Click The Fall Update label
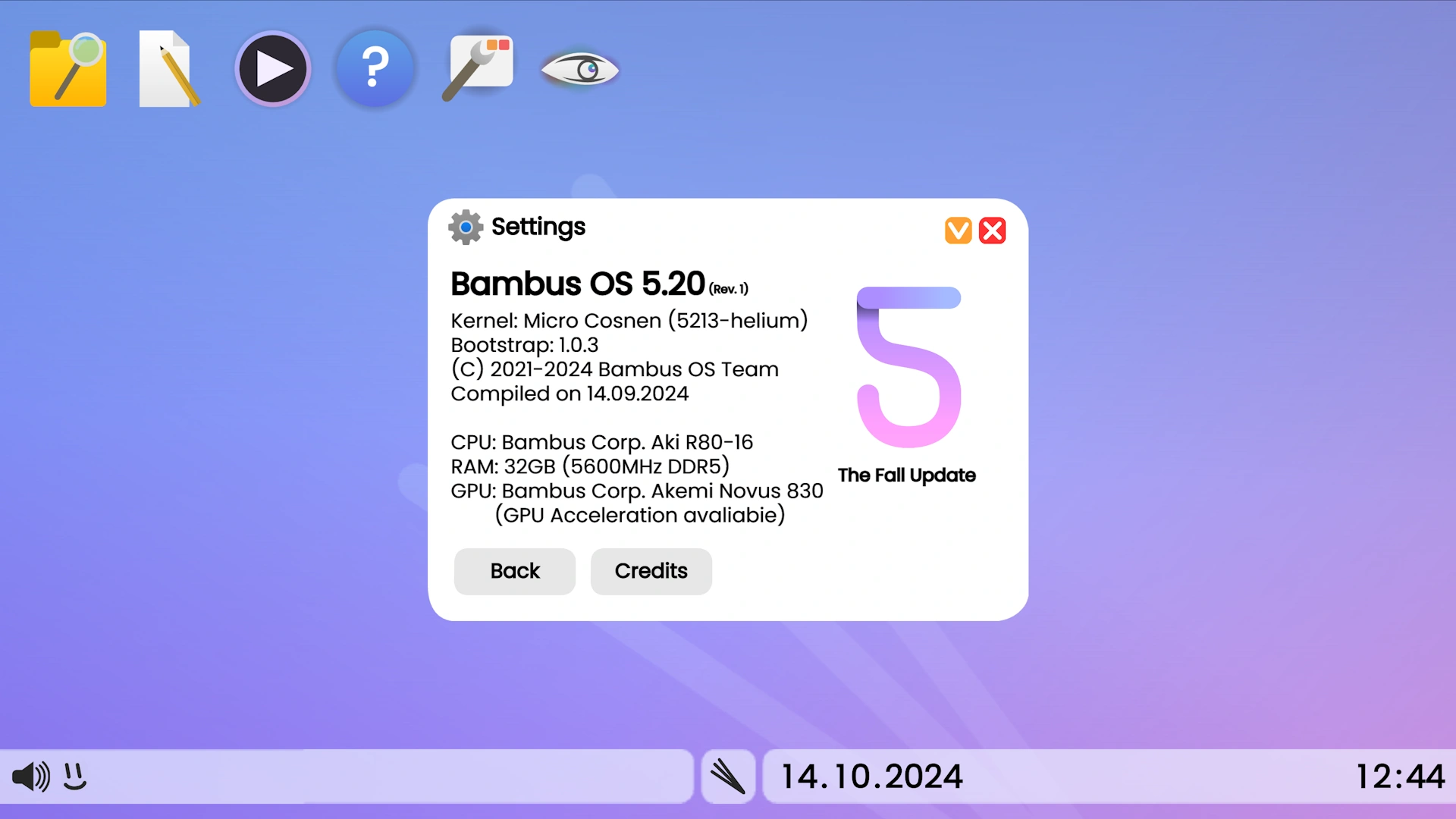The image size is (1456, 819). pyautogui.click(x=907, y=475)
